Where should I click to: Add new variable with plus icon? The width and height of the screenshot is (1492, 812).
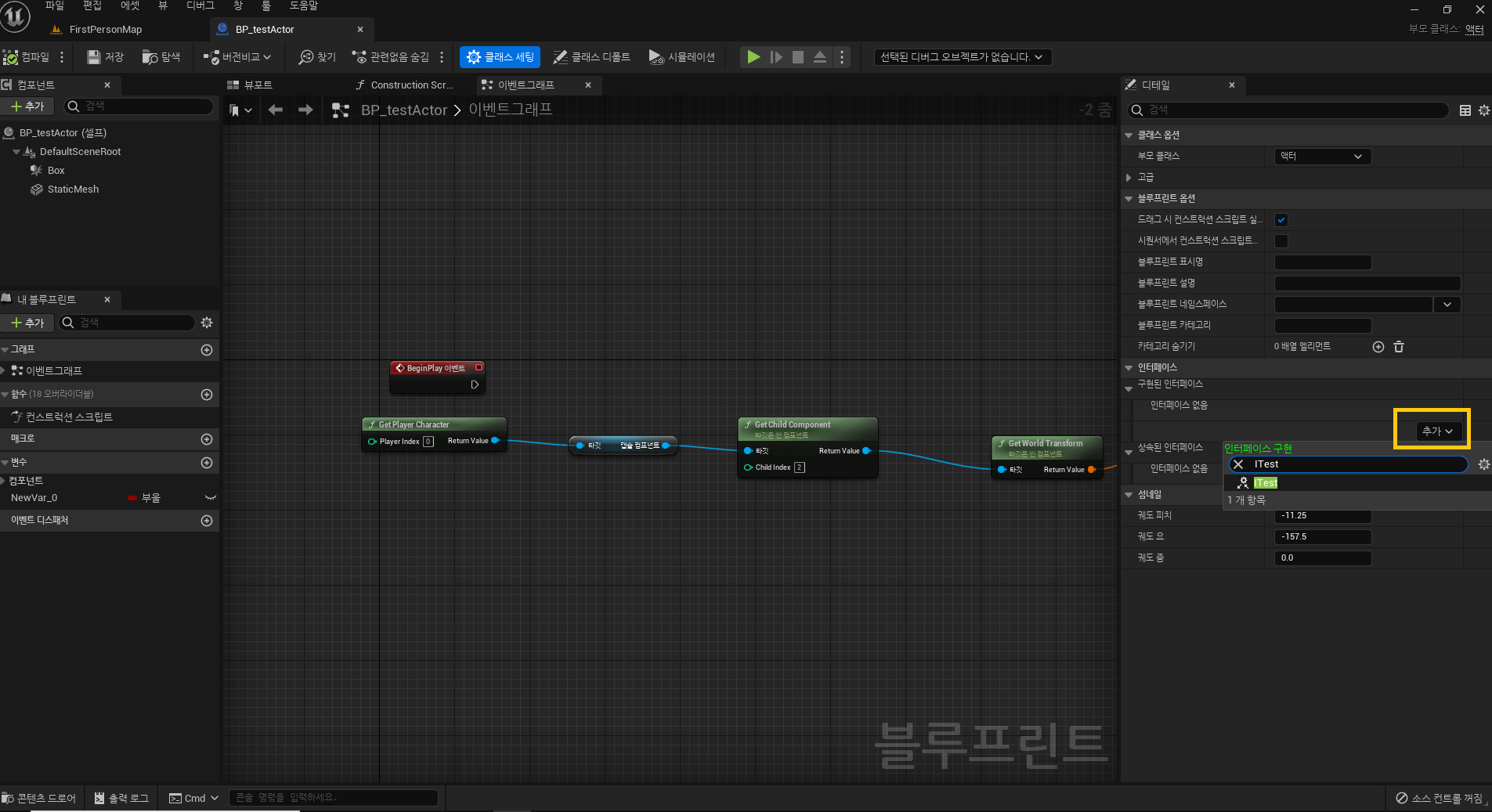pos(207,463)
